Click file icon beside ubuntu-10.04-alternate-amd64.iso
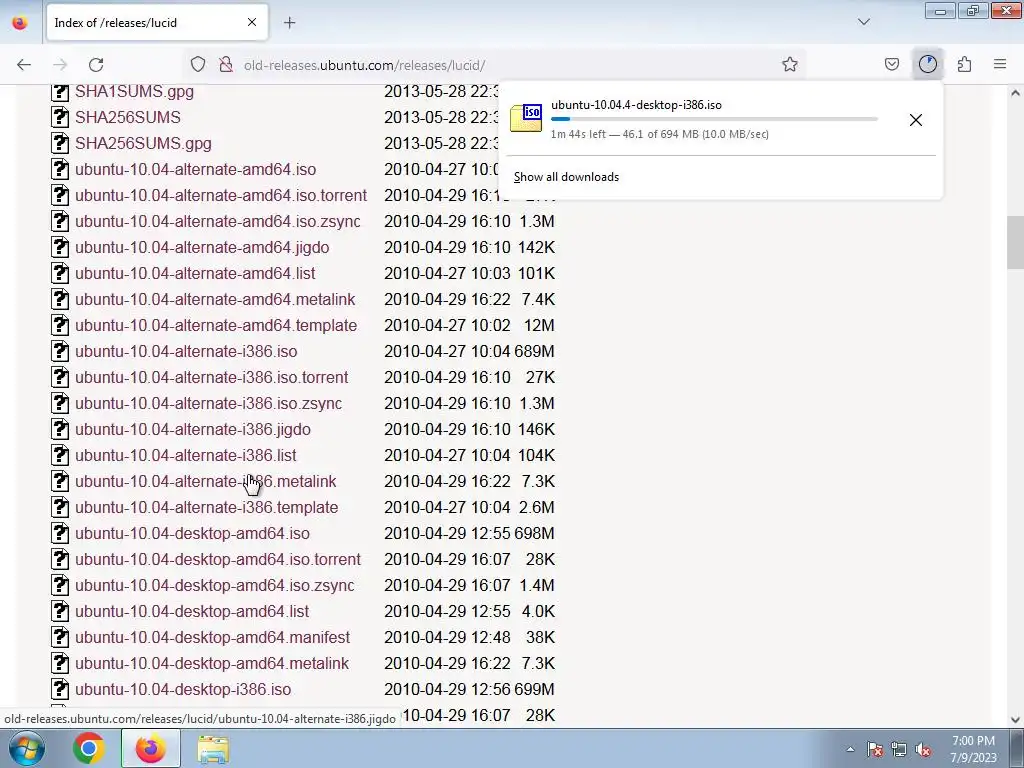 tap(60, 170)
